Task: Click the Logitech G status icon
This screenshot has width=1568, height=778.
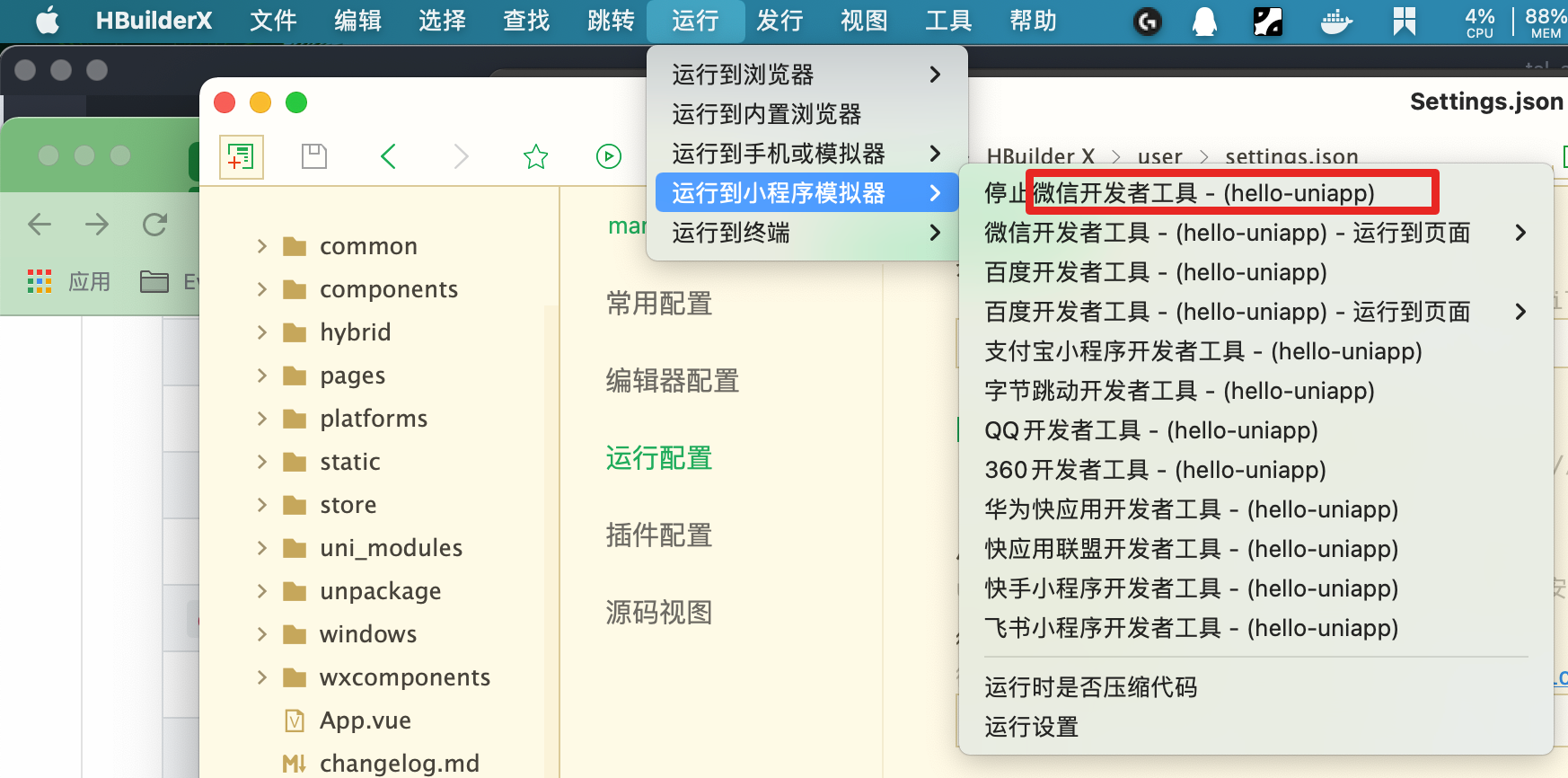Action: [1147, 21]
